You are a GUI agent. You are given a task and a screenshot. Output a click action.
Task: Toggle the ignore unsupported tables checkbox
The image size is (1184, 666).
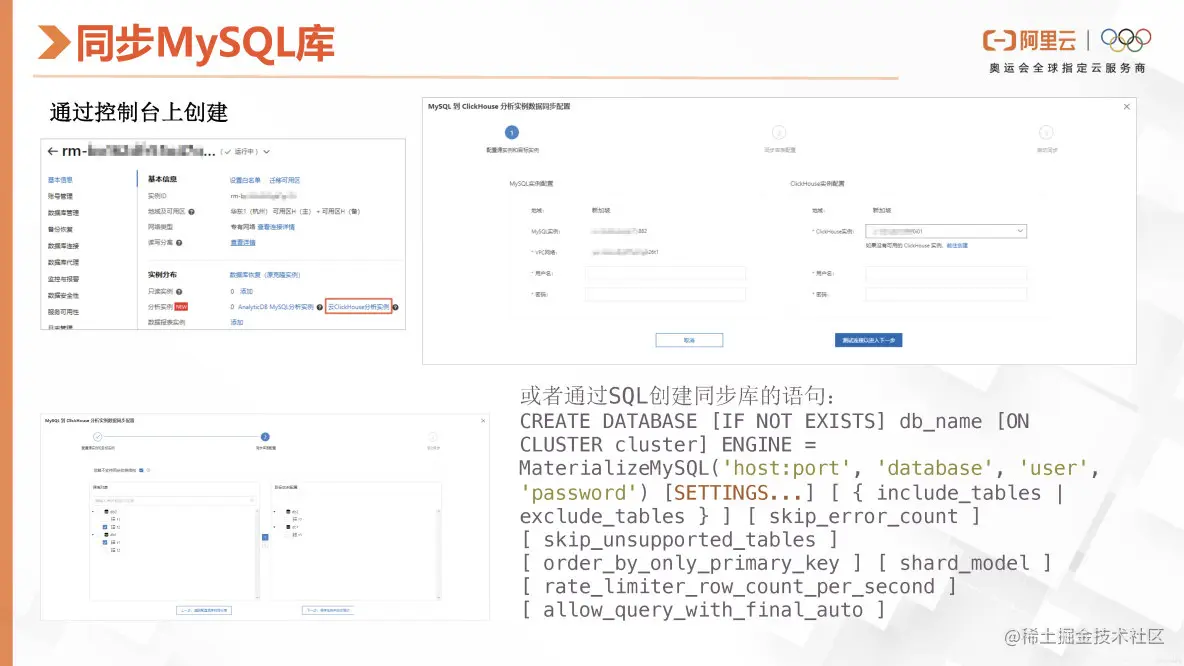(x=141, y=470)
